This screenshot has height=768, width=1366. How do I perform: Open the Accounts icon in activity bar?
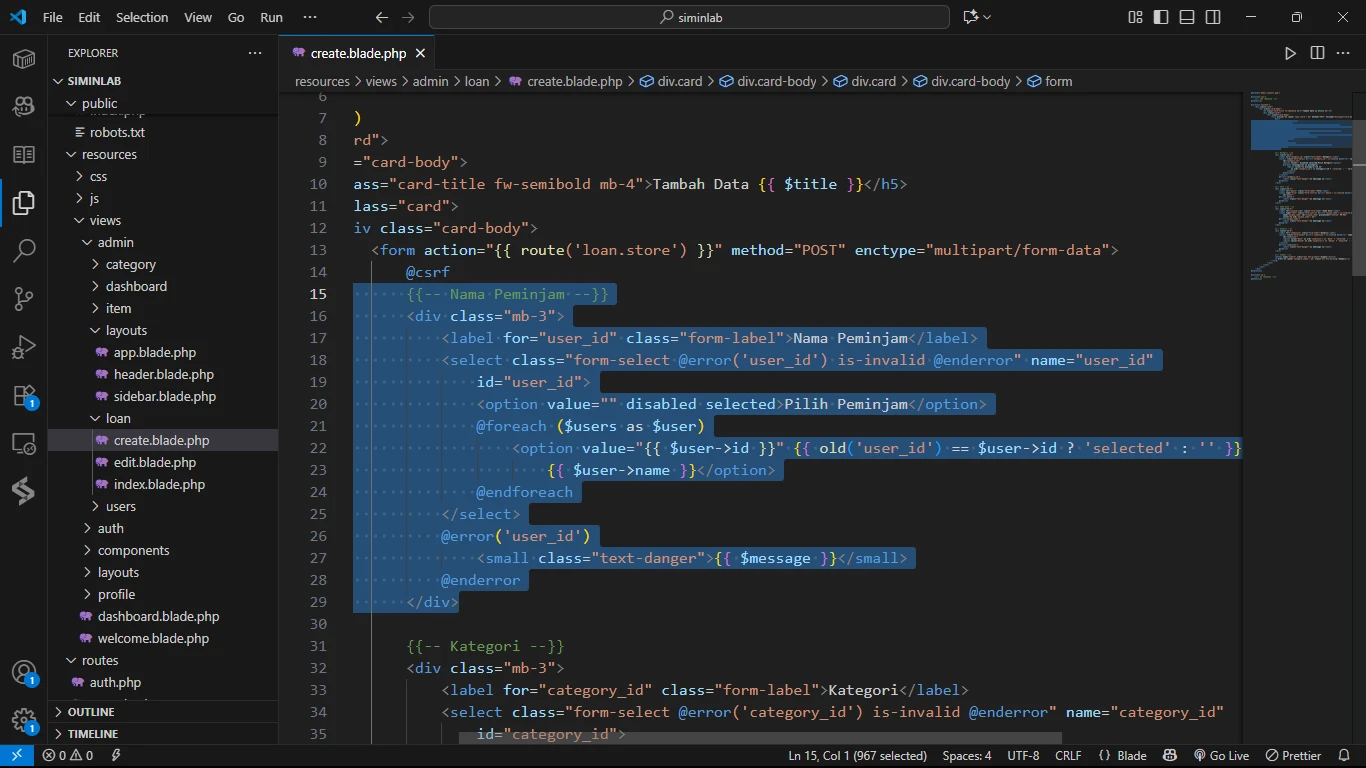point(24,673)
